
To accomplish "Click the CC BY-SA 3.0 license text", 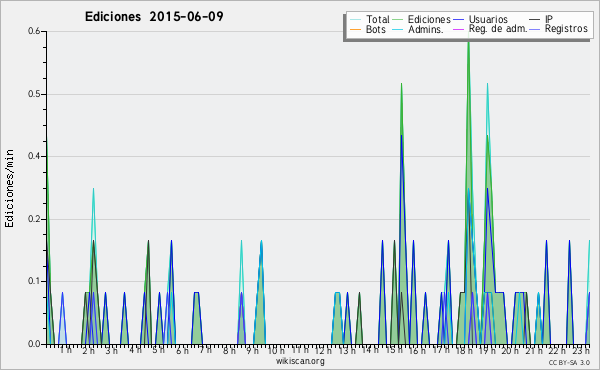I will point(569,363).
